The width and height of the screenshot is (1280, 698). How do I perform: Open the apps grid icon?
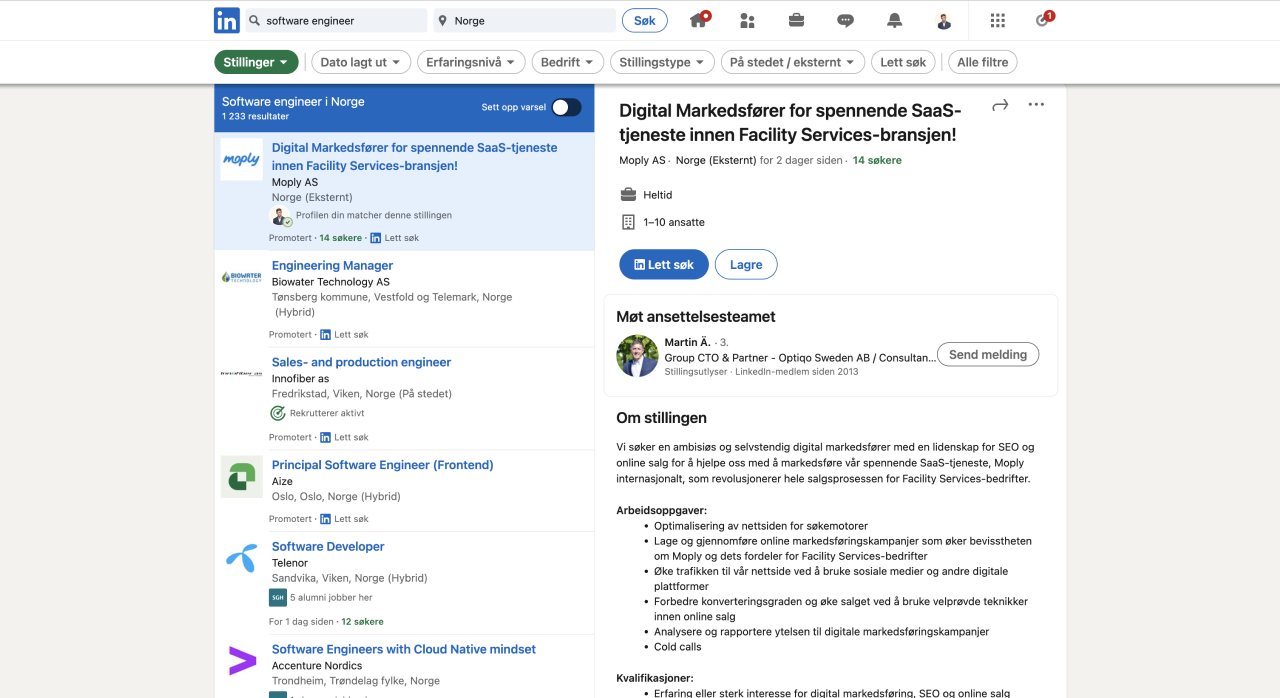[997, 20]
